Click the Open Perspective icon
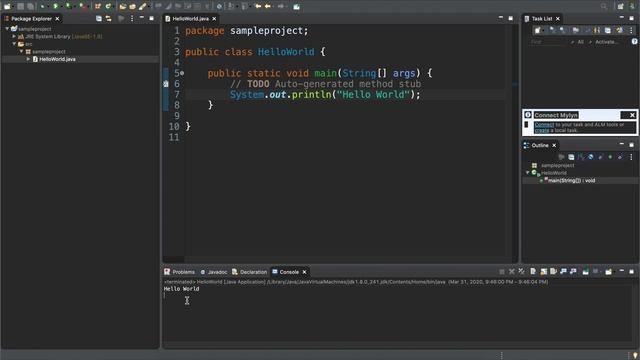The image size is (640, 360). point(620,7)
